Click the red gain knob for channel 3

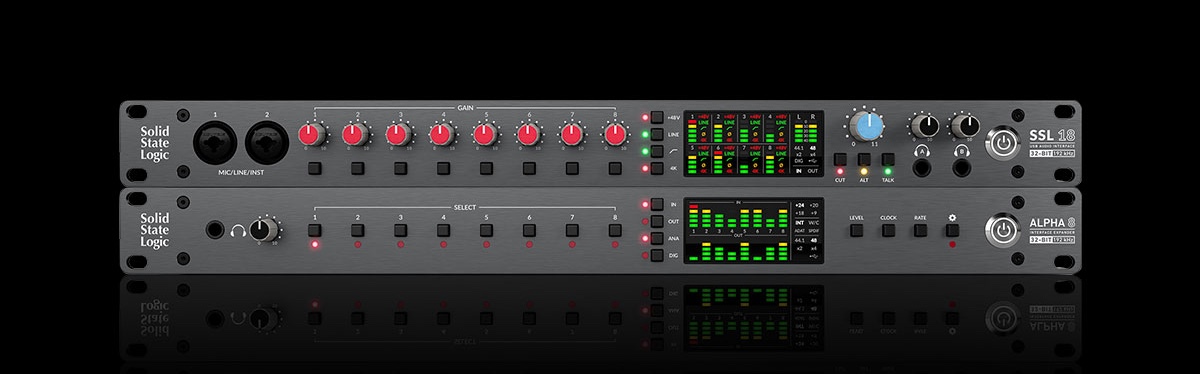pos(399,133)
